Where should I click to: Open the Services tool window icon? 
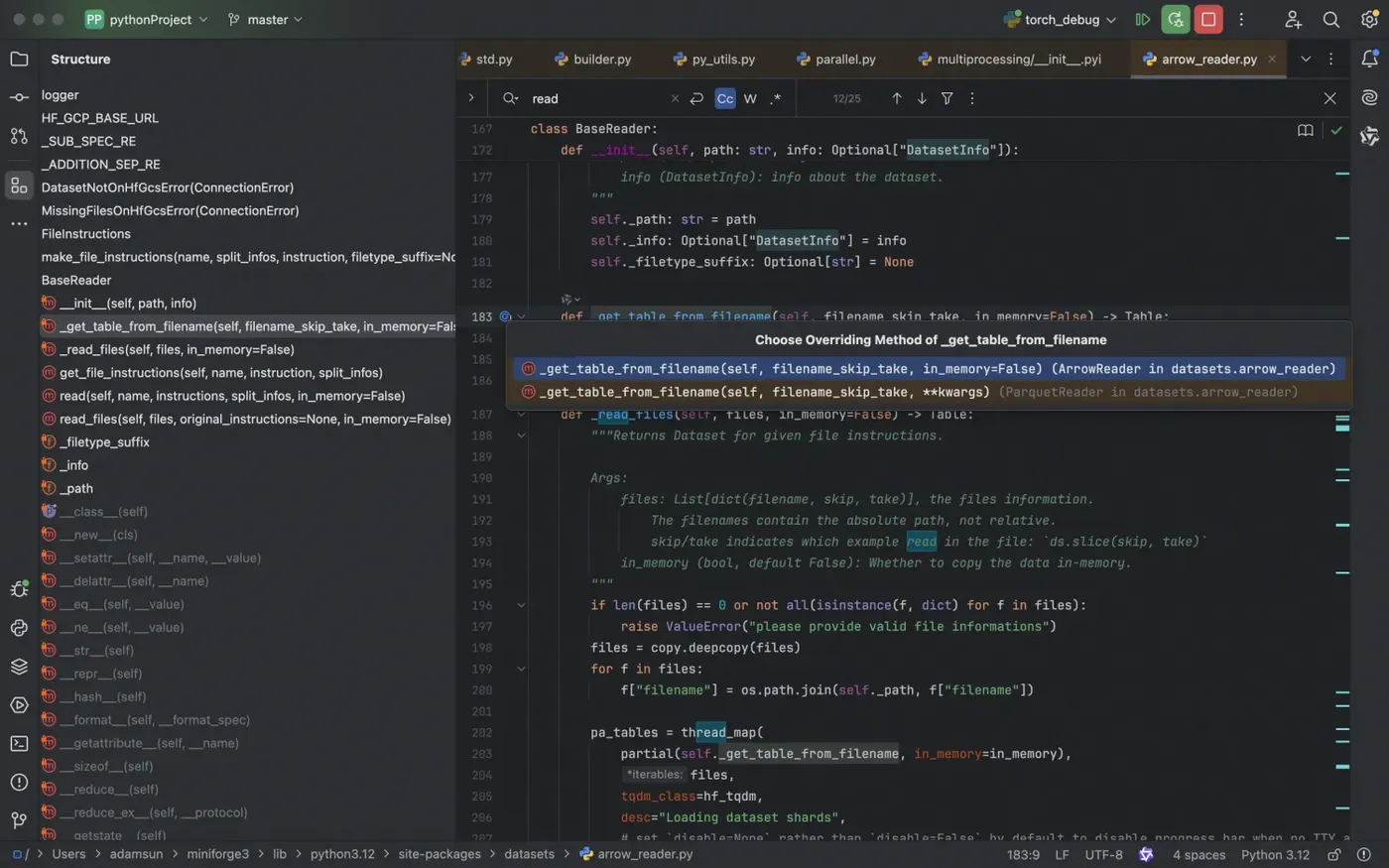coord(19,705)
